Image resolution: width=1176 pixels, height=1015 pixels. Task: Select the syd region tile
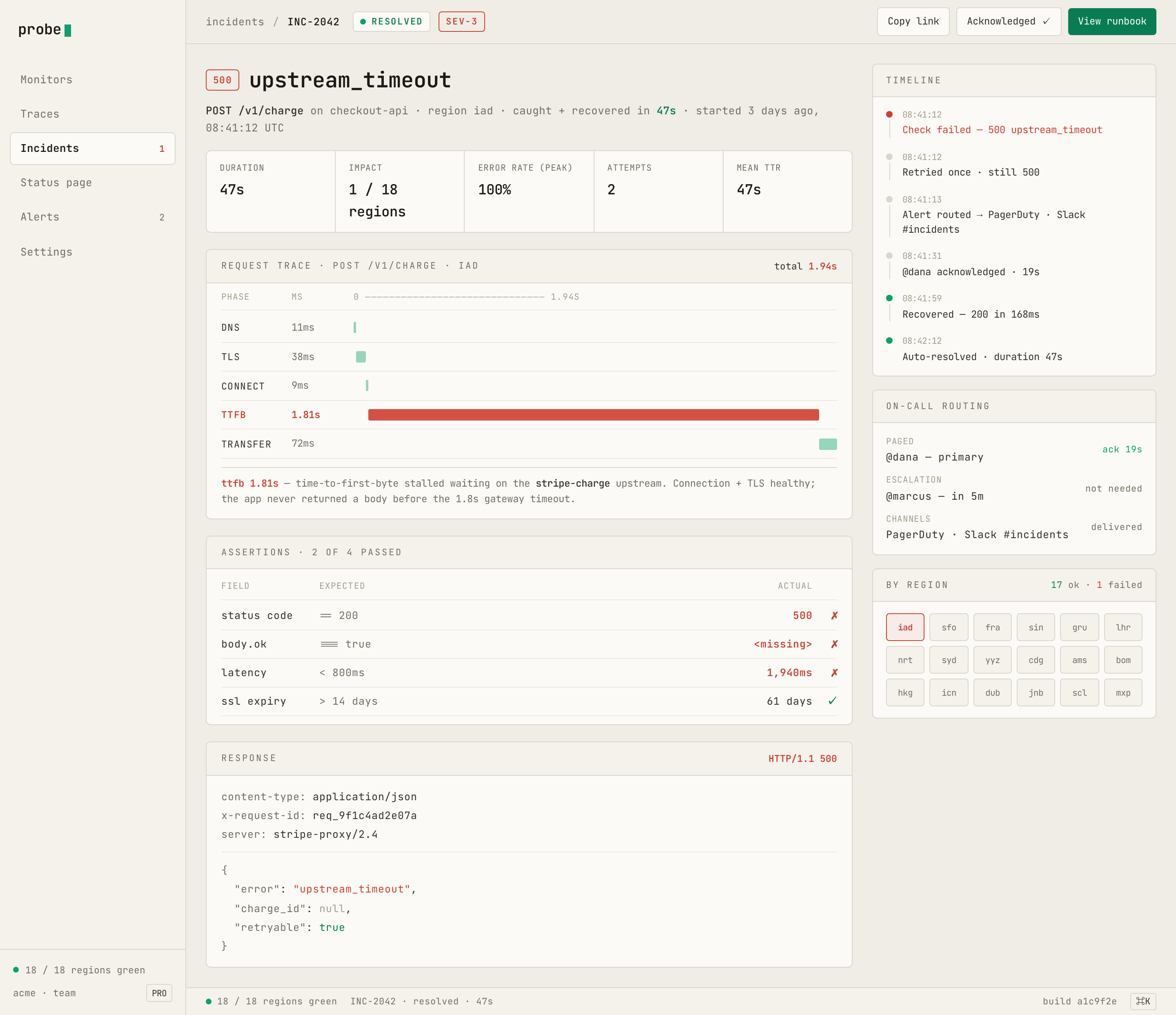[949, 660]
